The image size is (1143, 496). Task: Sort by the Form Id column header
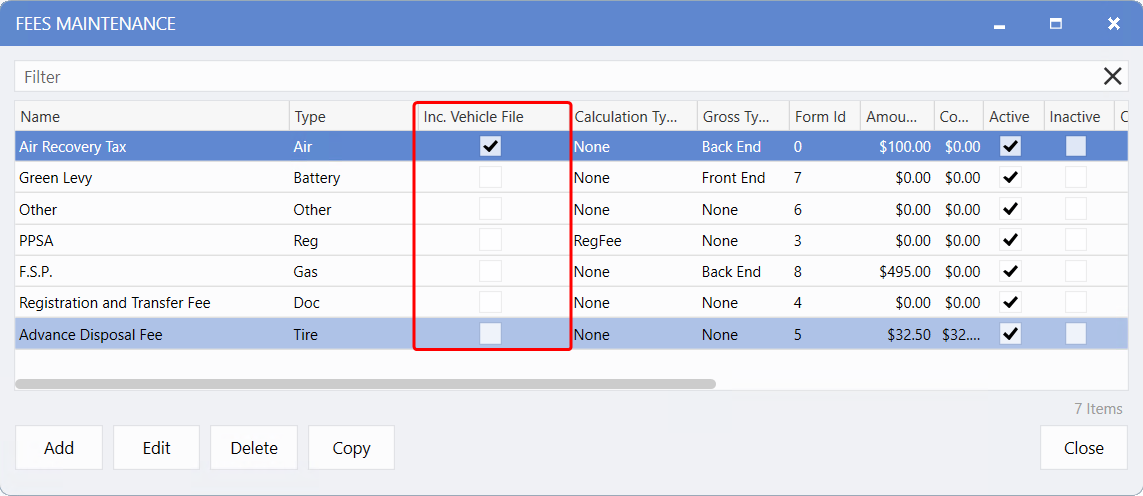820,117
